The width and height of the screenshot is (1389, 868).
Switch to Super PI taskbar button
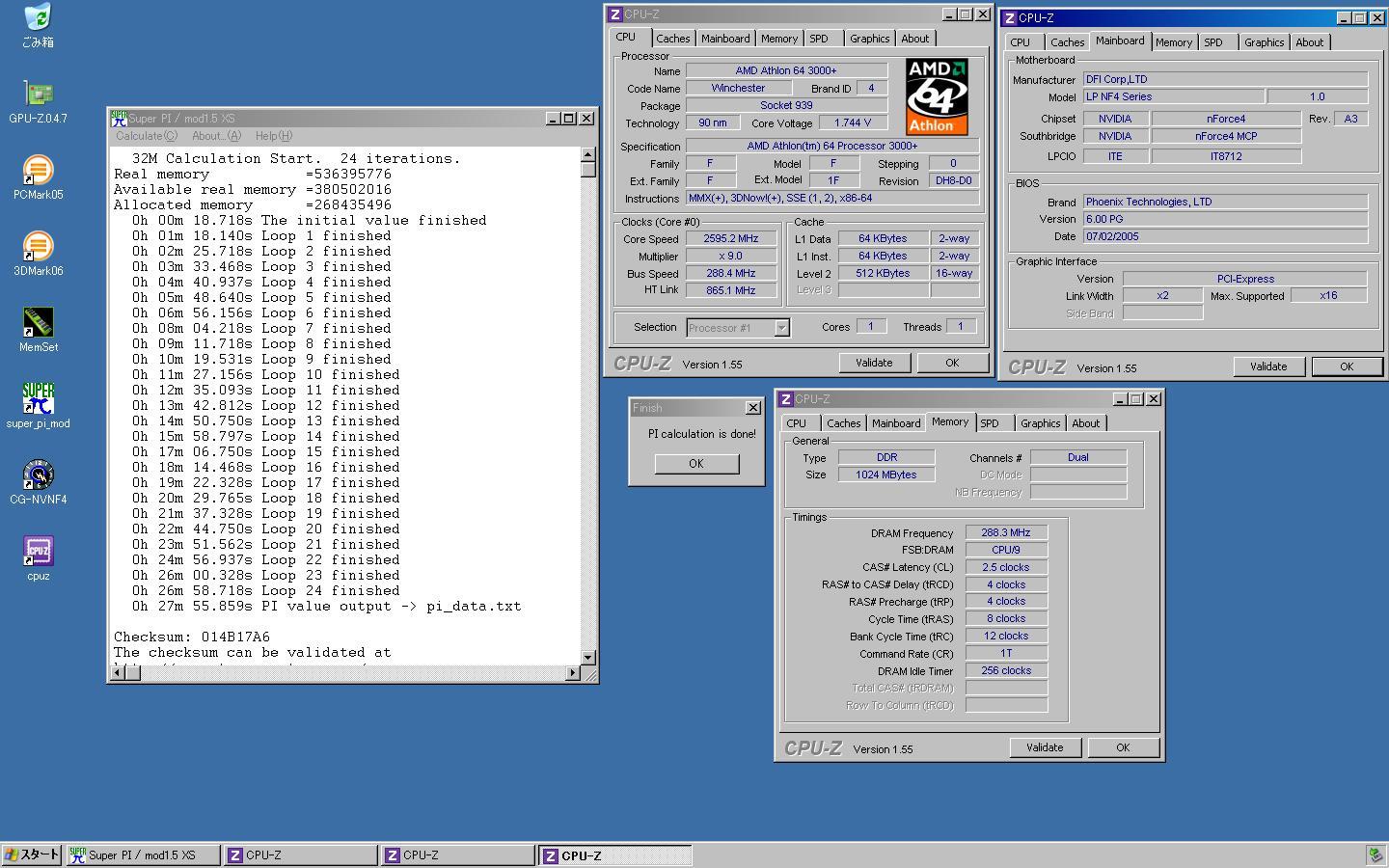pyautogui.click(x=143, y=854)
